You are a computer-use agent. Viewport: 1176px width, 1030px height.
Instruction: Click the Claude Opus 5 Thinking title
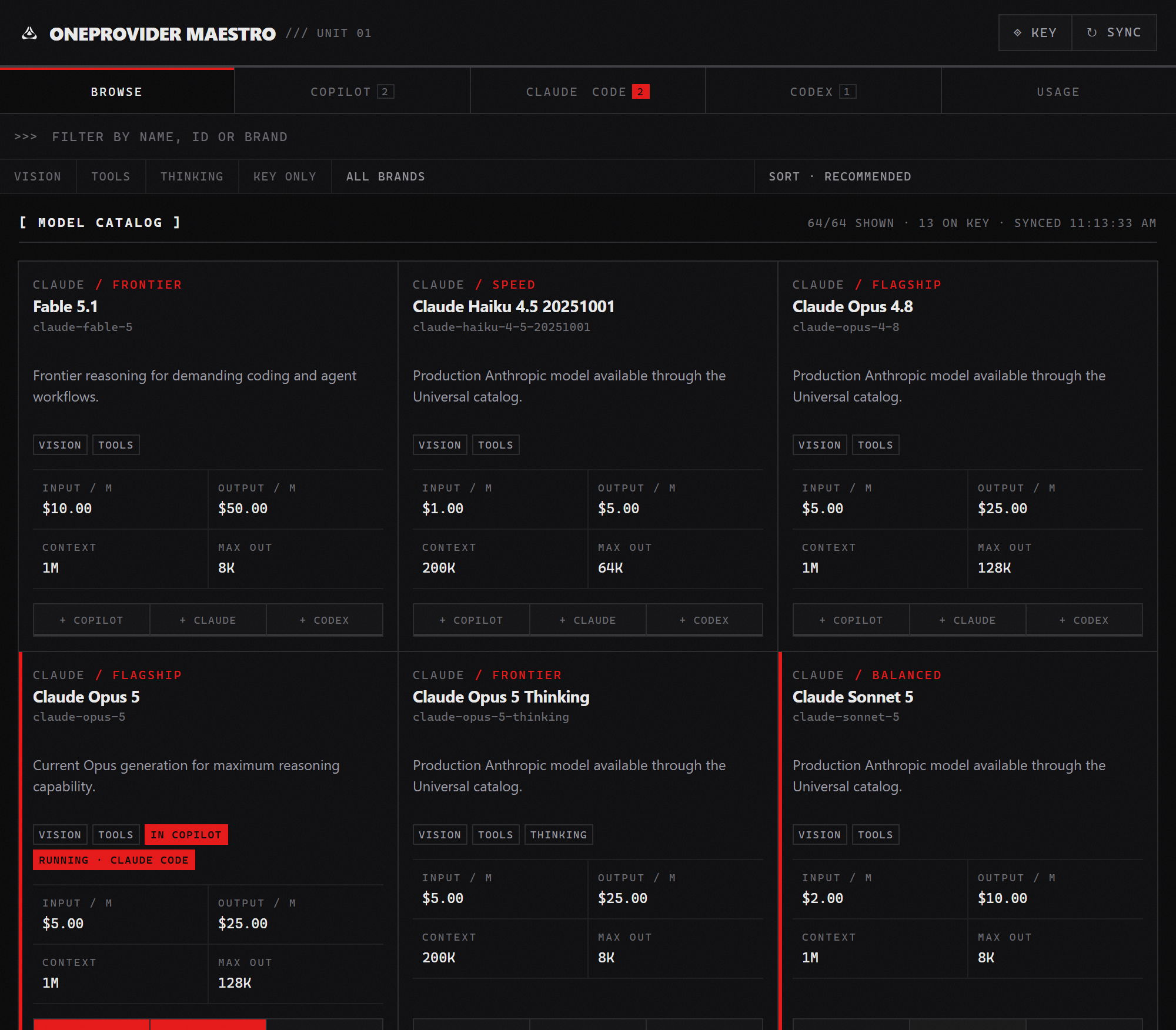click(x=501, y=697)
